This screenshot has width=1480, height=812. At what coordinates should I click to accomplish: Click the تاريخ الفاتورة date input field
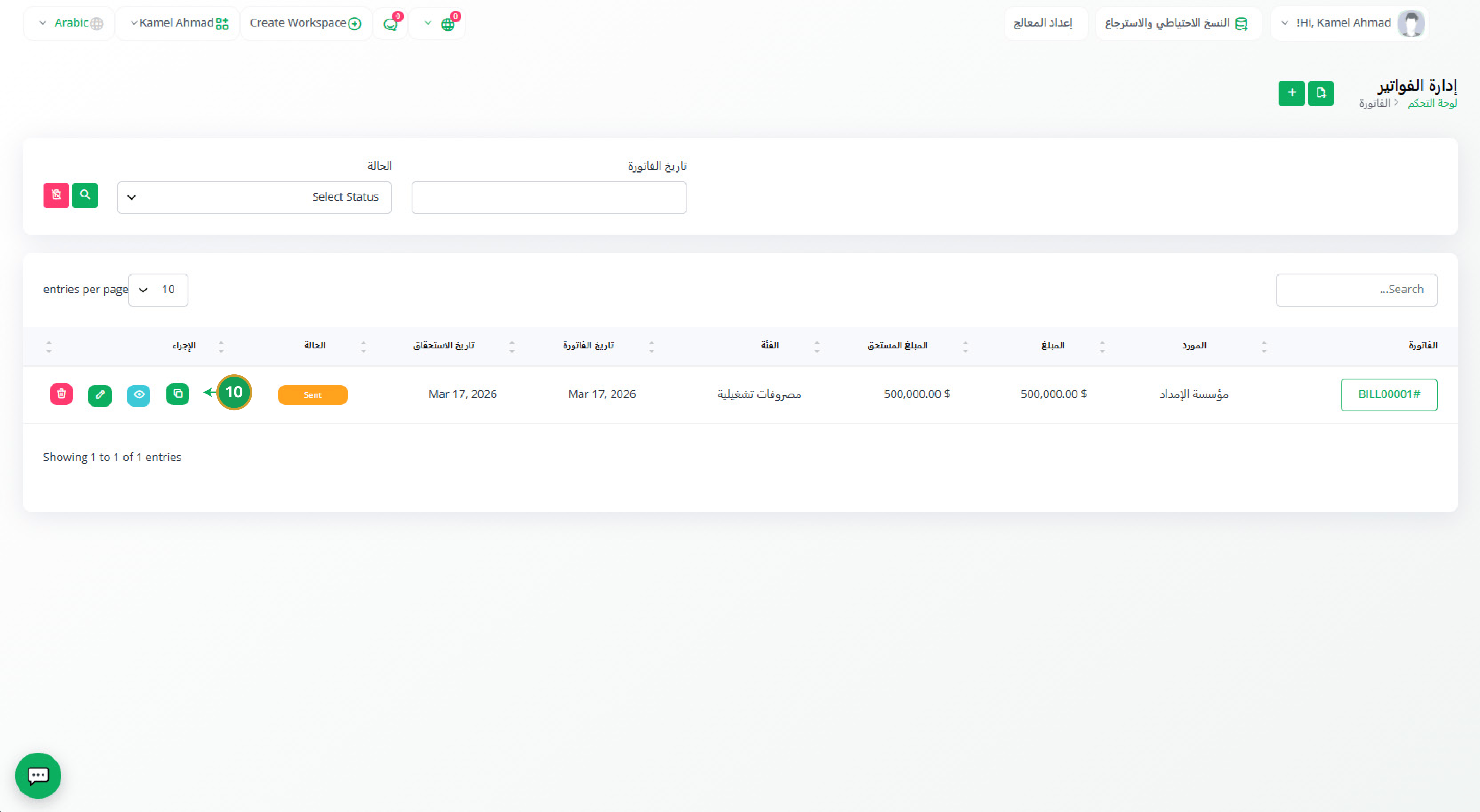[549, 198]
